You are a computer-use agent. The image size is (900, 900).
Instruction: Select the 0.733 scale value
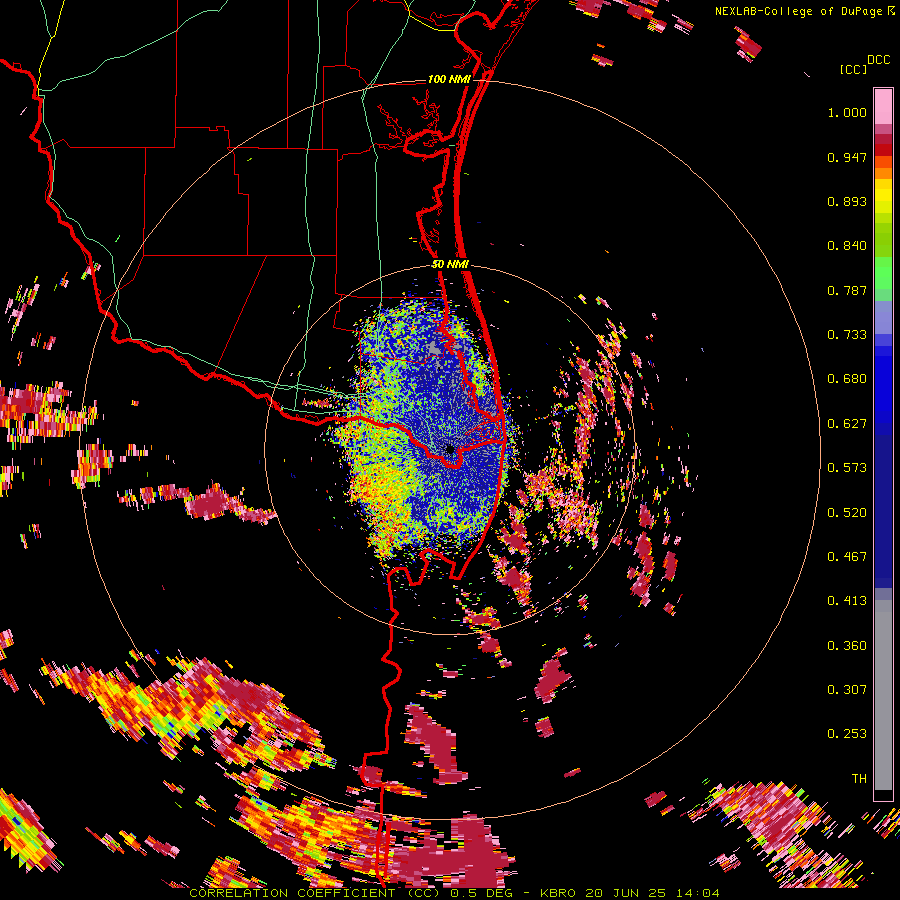[x=847, y=335]
